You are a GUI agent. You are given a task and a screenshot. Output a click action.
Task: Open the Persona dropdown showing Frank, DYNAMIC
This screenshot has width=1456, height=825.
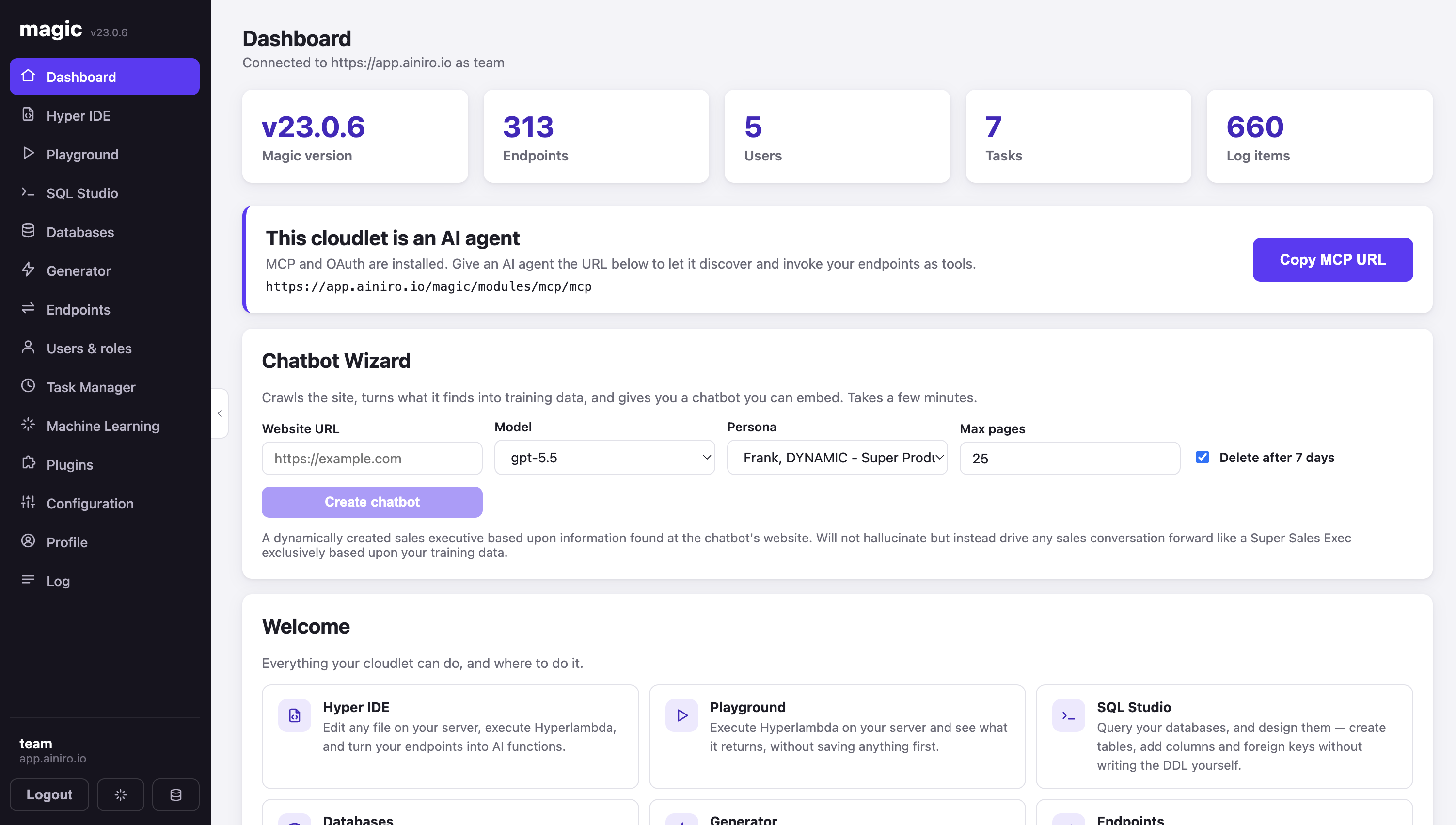pyautogui.click(x=838, y=458)
